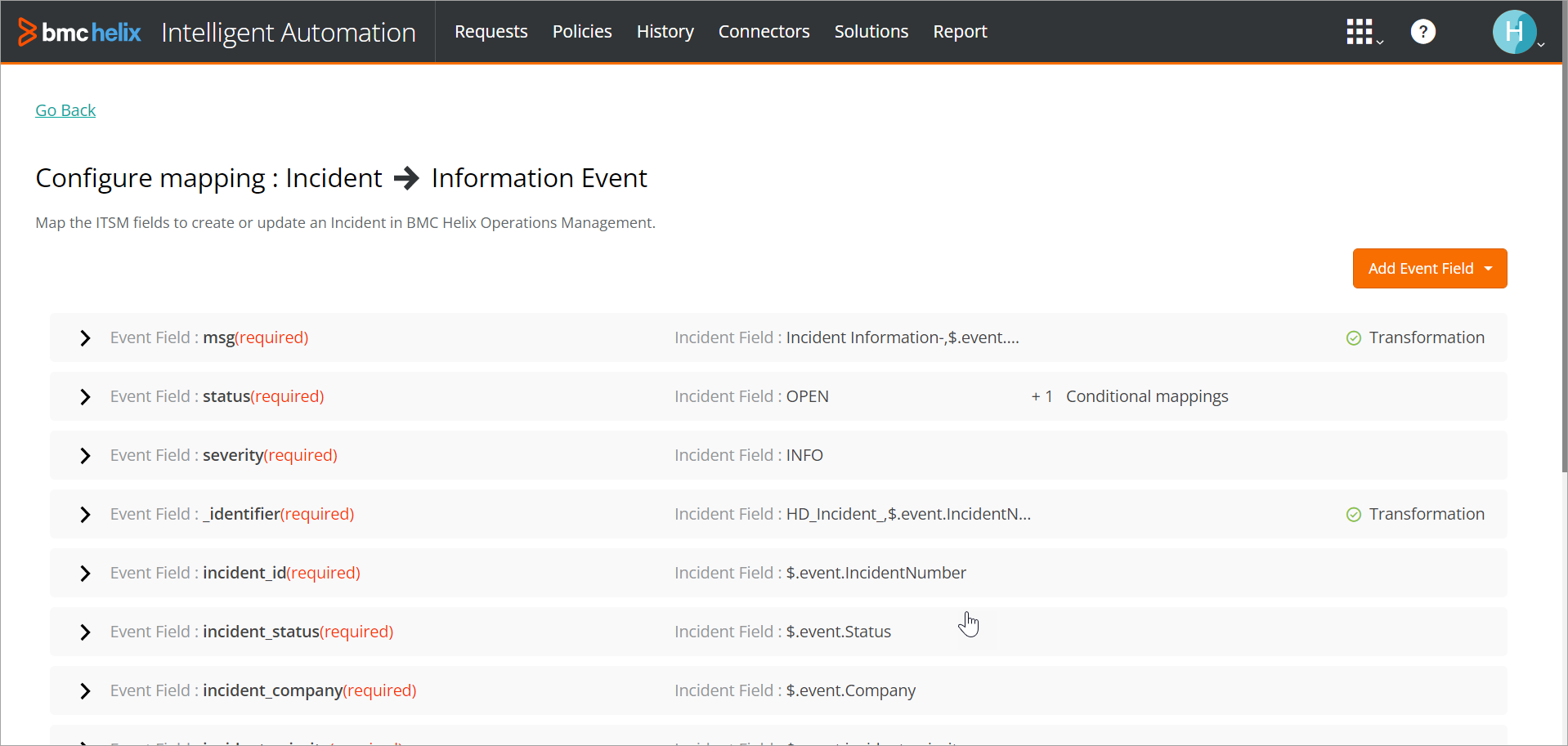This screenshot has width=1568, height=746.
Task: Open the Requests menu
Action: 491,32
